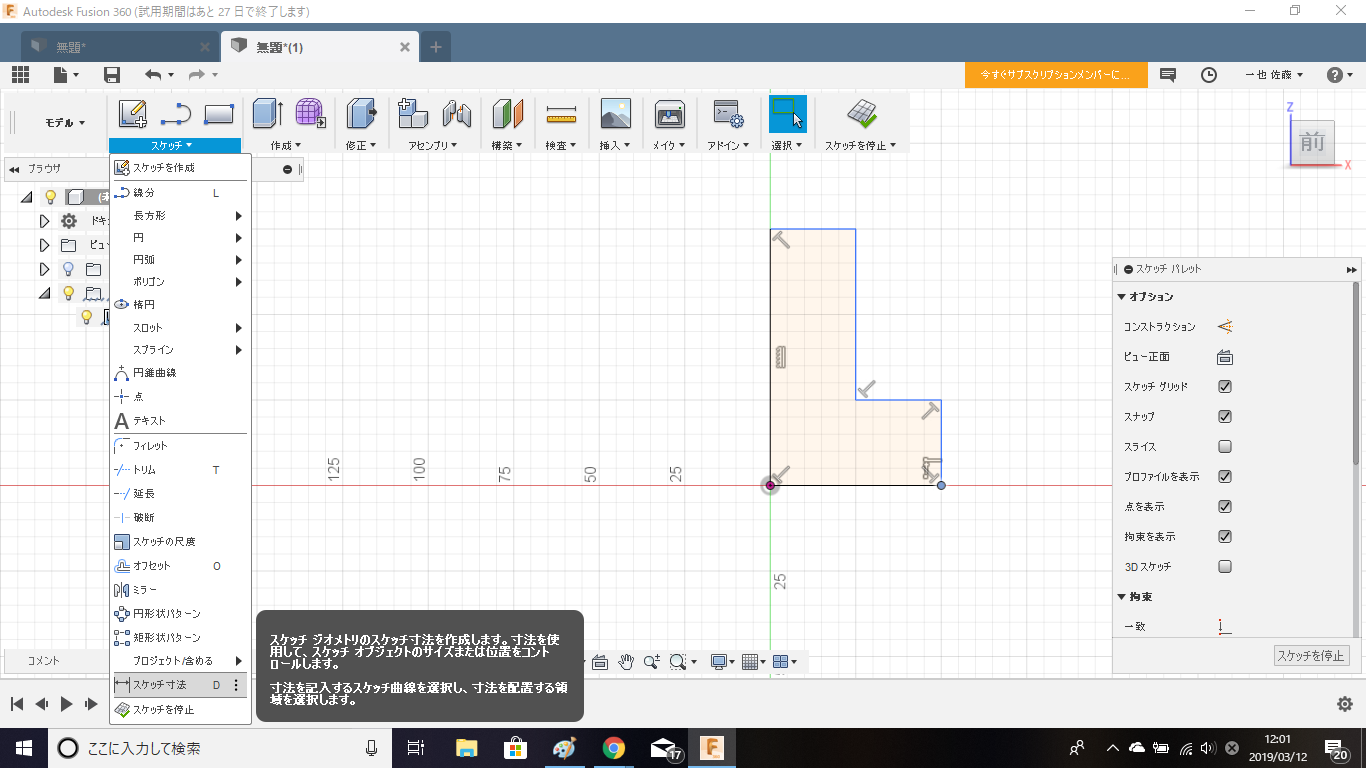Click スケッチを停止 button in sketch palette
This screenshot has width=1366, height=768.
coord(1312,656)
